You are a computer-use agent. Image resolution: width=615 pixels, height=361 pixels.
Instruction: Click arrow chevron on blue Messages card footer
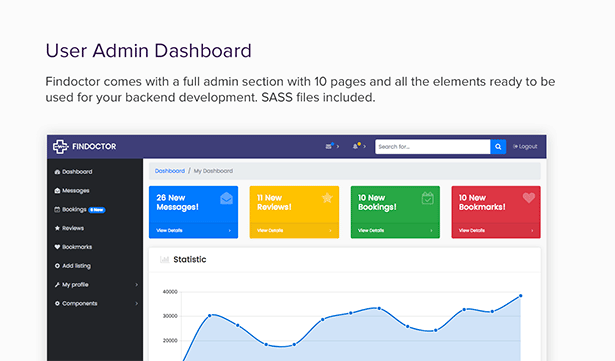pos(230,231)
